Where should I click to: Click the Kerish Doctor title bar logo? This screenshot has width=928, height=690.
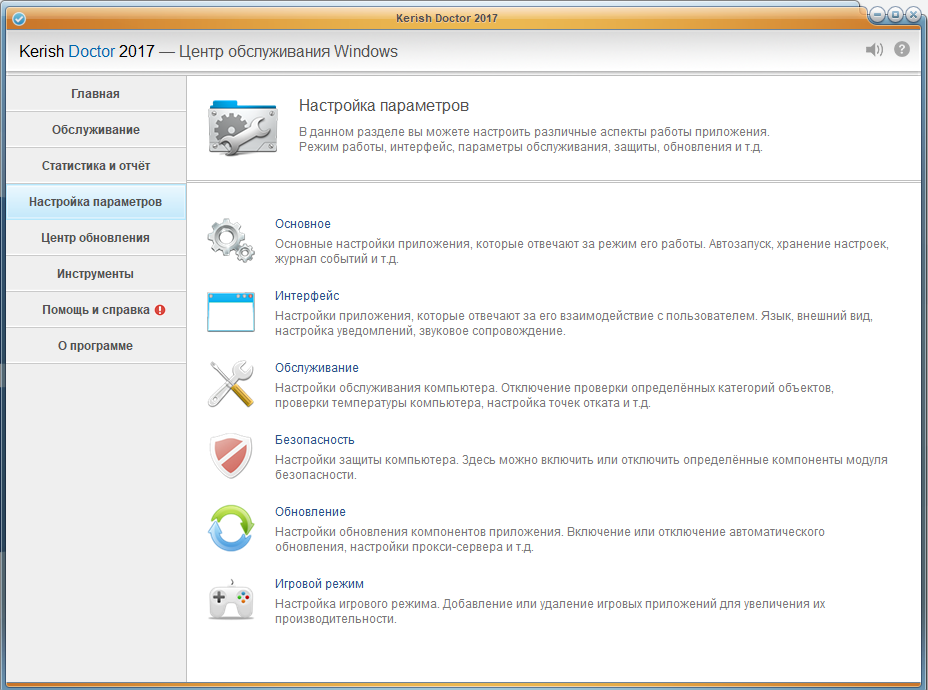click(x=18, y=18)
